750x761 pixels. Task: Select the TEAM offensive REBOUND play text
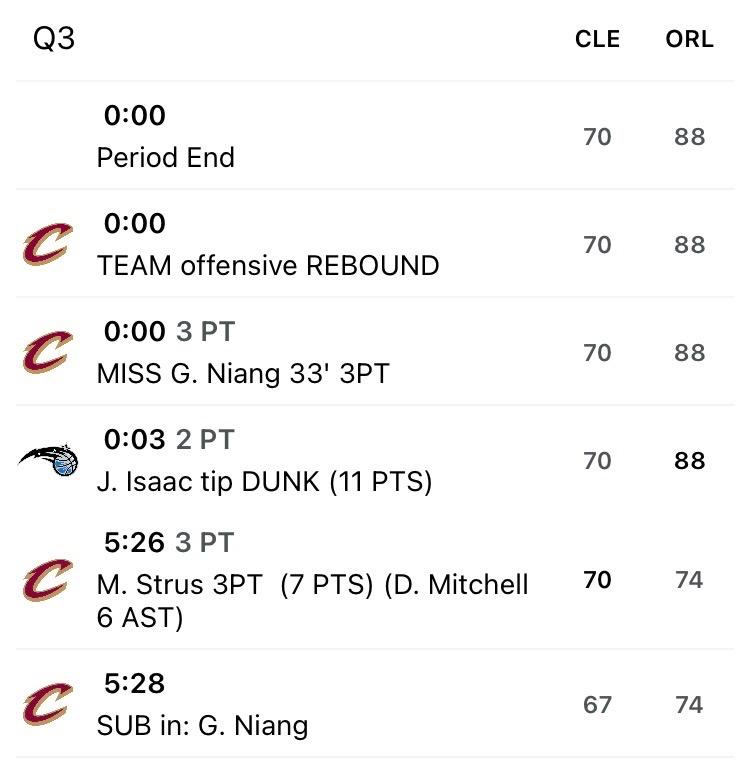click(268, 265)
